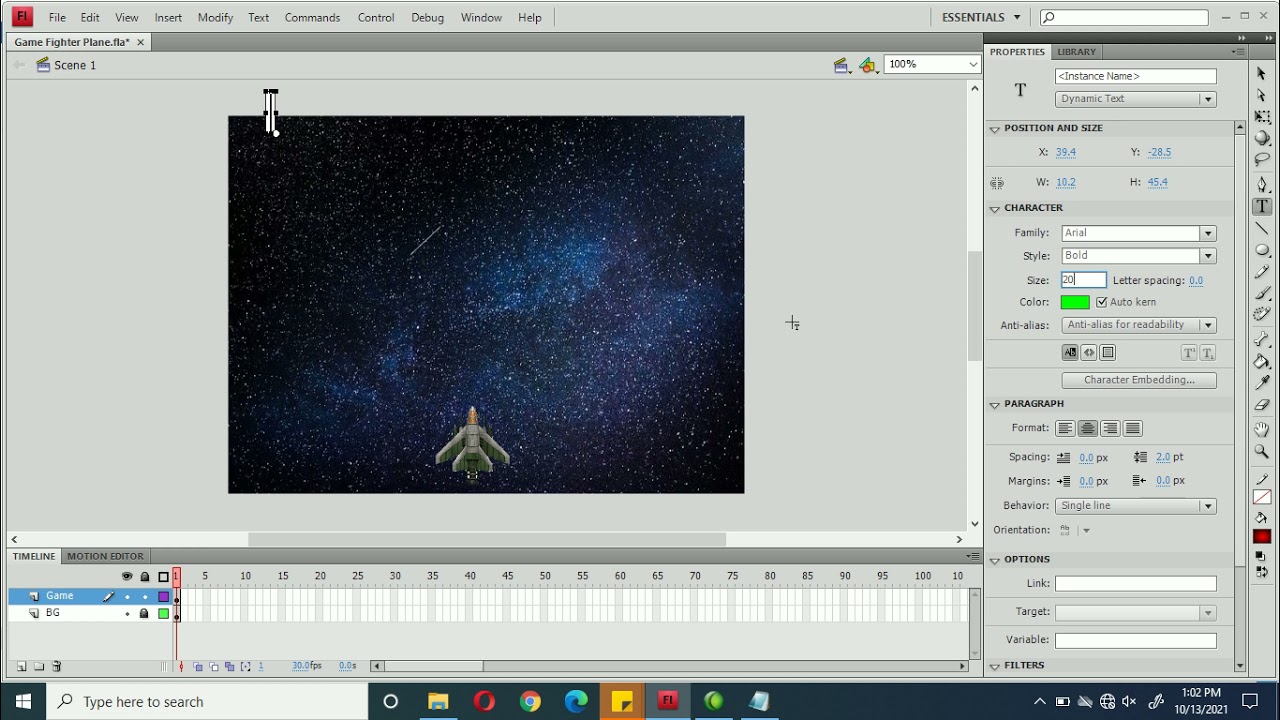The height and width of the screenshot is (720, 1280).
Task: Select the Pen tool
Action: click(x=1262, y=185)
